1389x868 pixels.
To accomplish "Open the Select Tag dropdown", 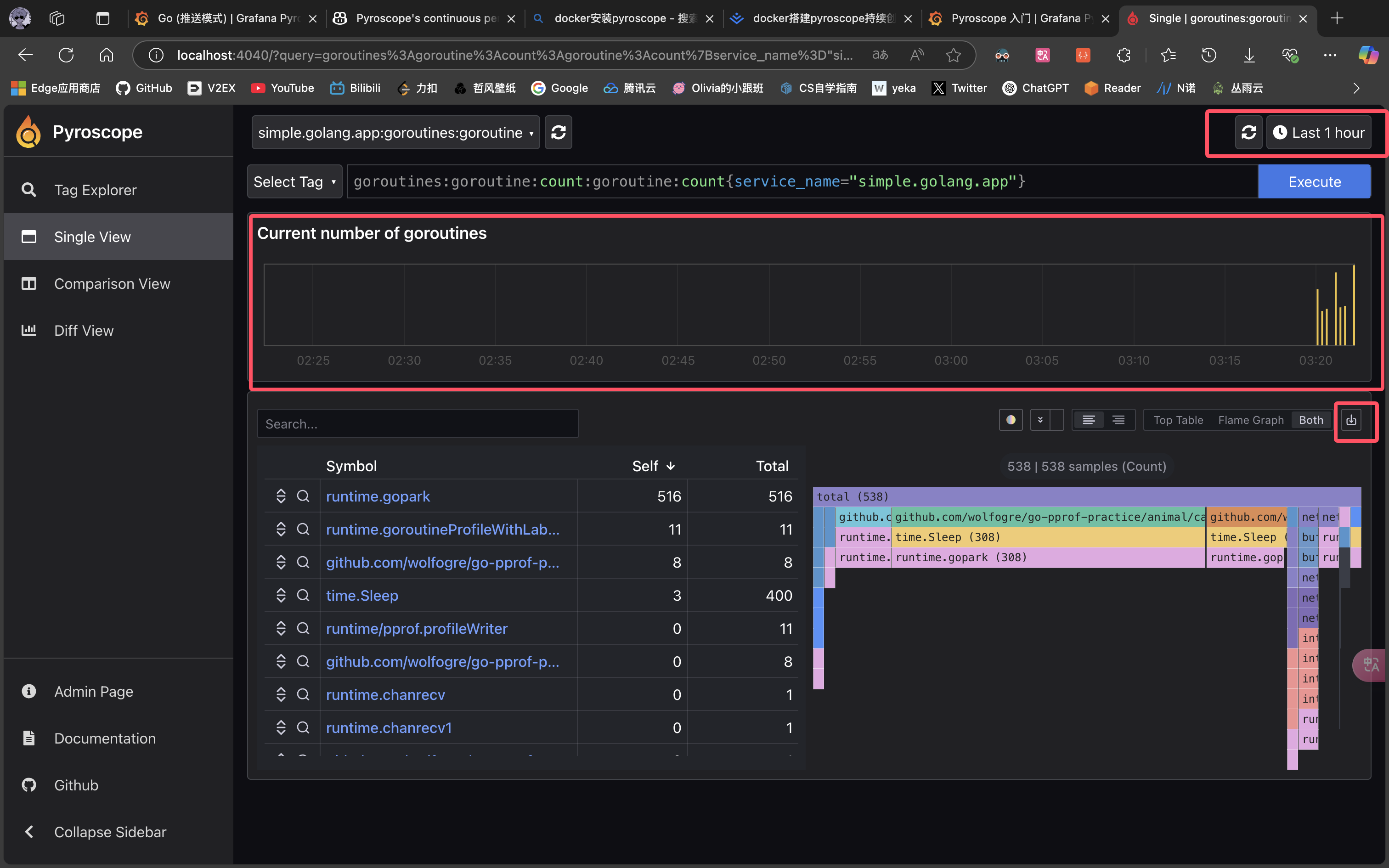I will click(x=294, y=182).
